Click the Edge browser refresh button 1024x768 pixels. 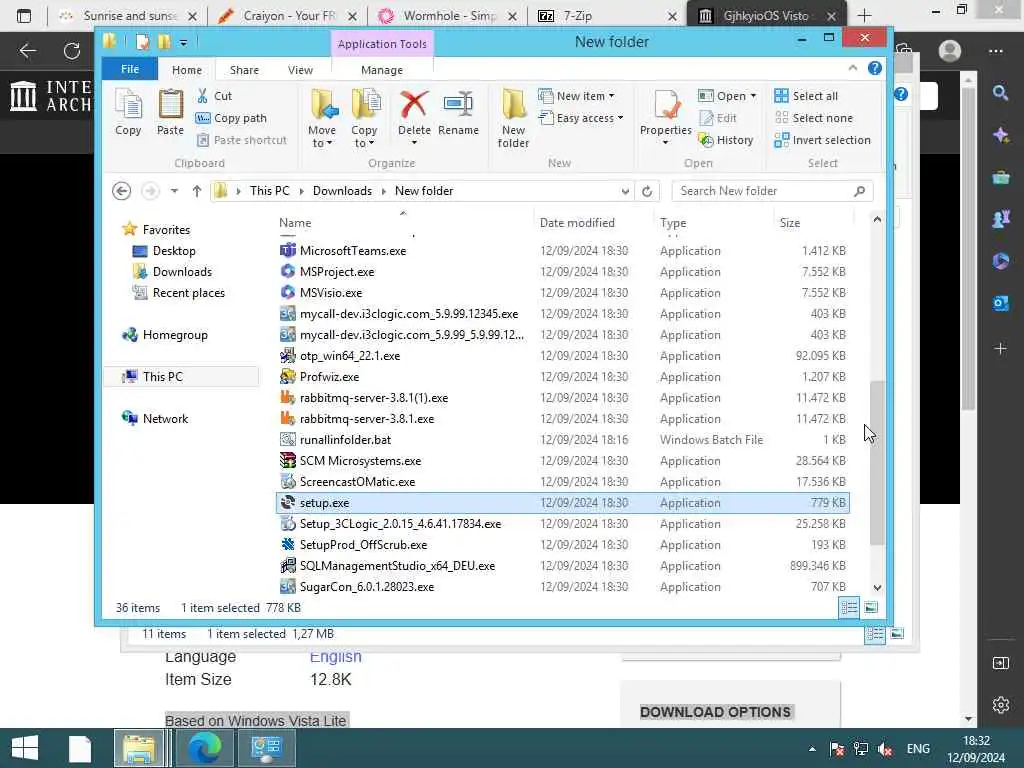click(72, 51)
